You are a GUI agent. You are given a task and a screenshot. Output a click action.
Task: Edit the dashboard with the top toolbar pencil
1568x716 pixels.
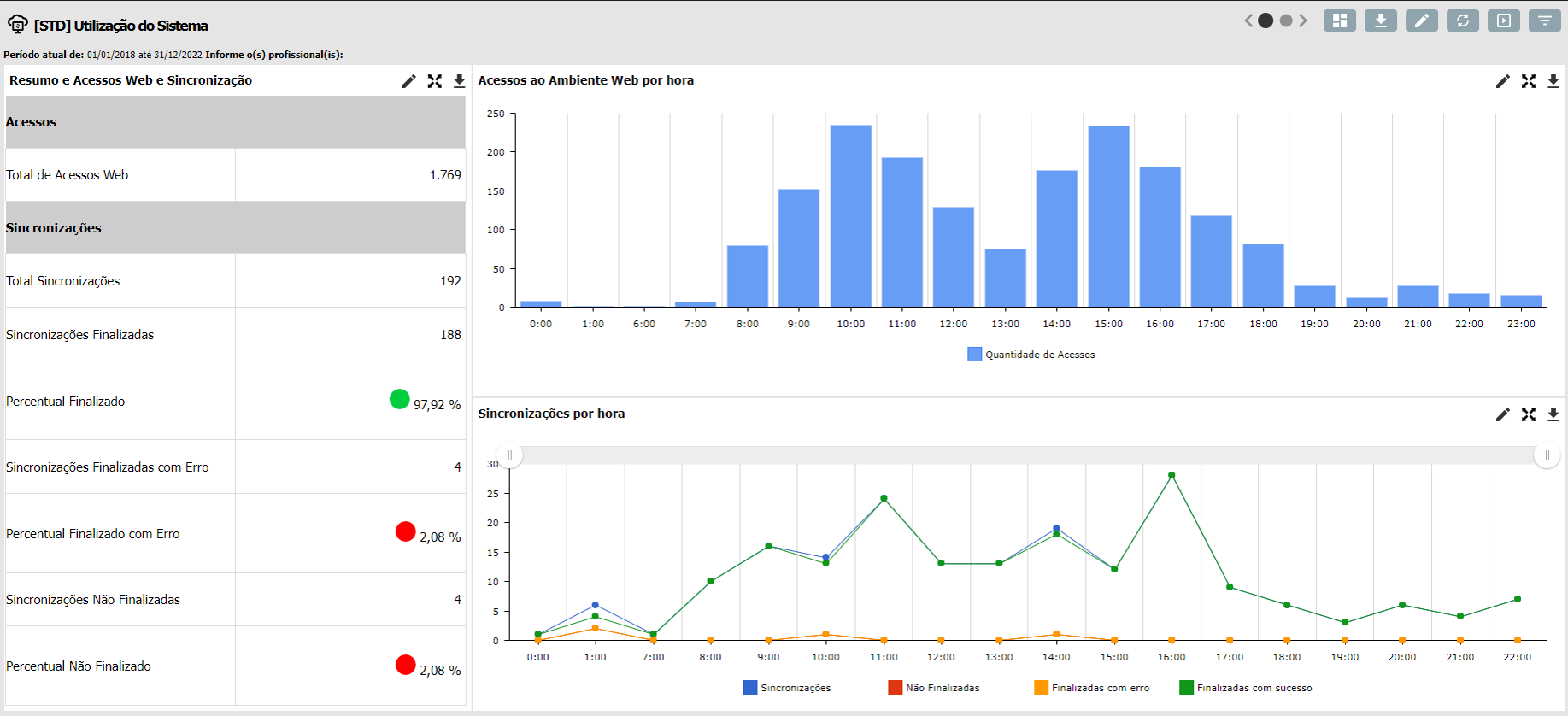pos(1422,21)
